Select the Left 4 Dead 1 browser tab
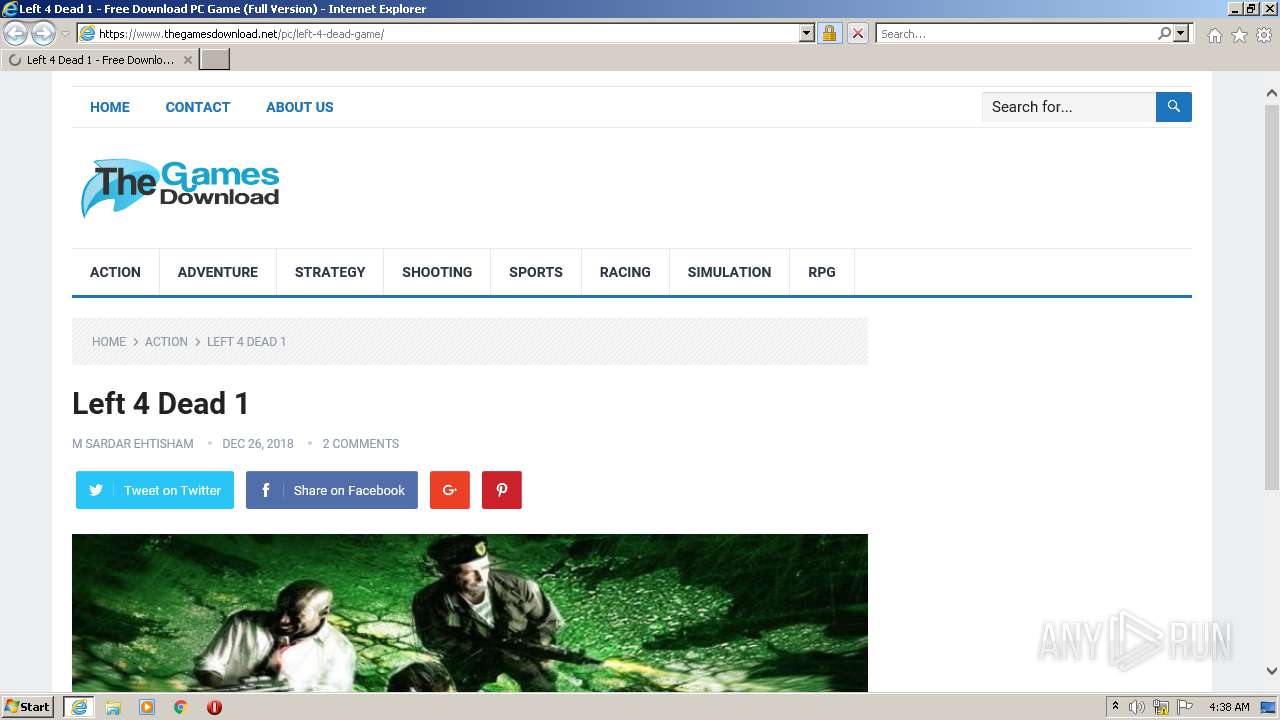 [100, 60]
